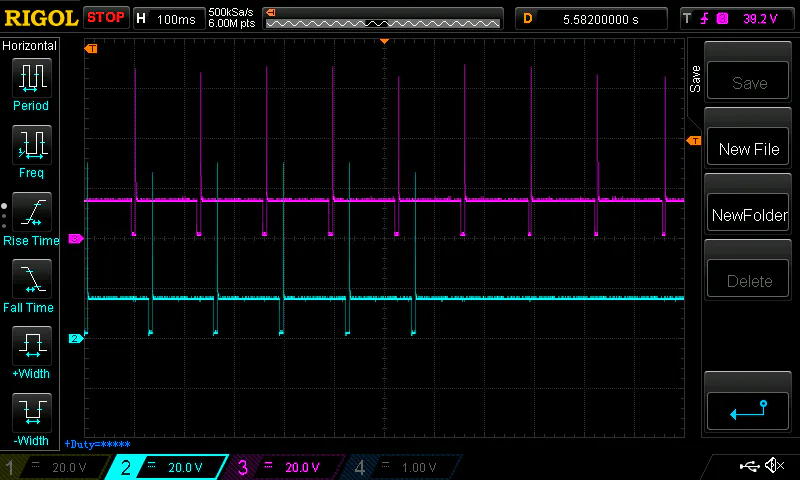Toggle the muted speaker sound icon
Image resolution: width=800 pixels, height=480 pixels.
coord(774,466)
